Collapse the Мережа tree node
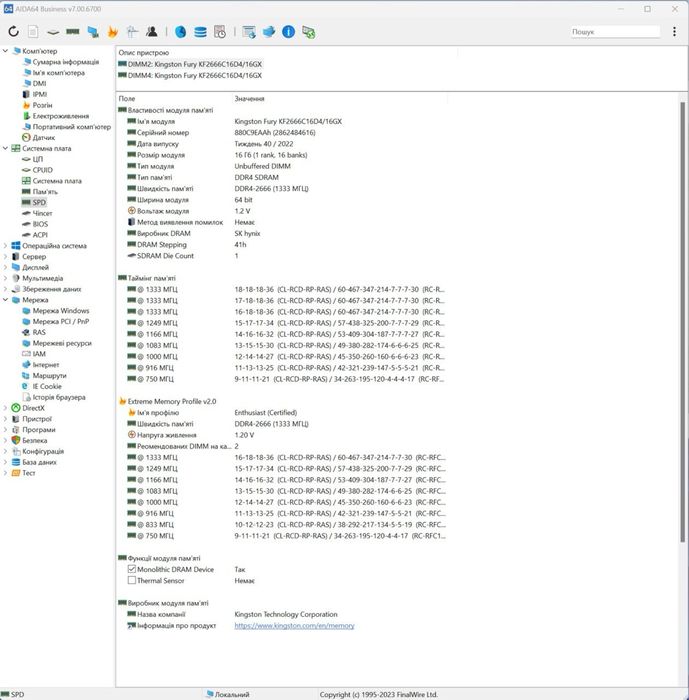Screen dimensions: 689x700 (5, 300)
